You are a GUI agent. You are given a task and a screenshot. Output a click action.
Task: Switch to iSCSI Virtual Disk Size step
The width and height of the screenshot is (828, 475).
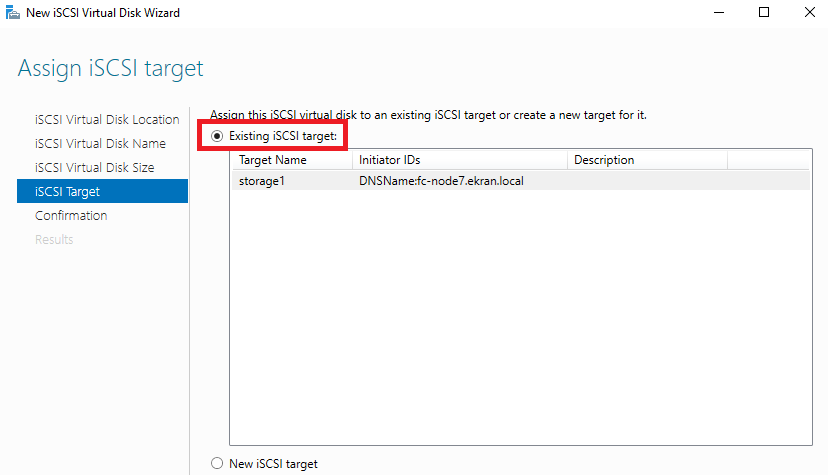94,168
